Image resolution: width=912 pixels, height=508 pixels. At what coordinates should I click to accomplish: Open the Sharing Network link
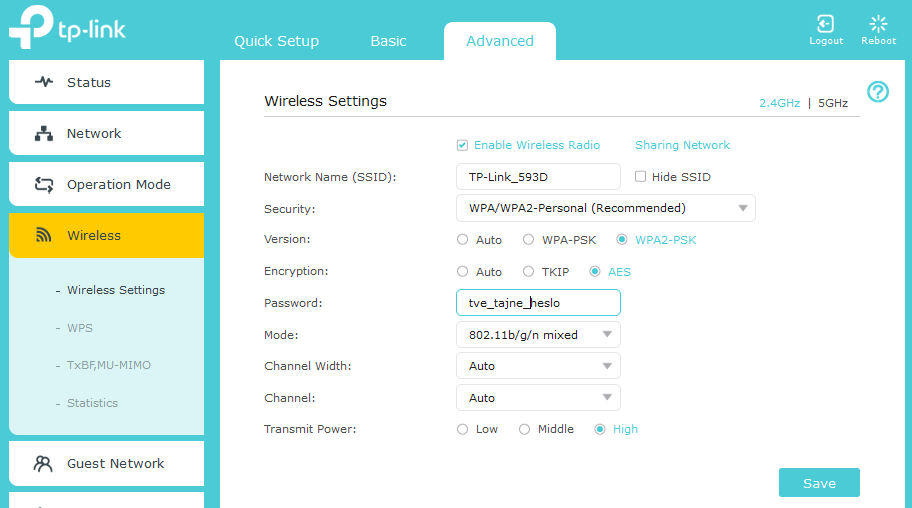click(x=682, y=145)
